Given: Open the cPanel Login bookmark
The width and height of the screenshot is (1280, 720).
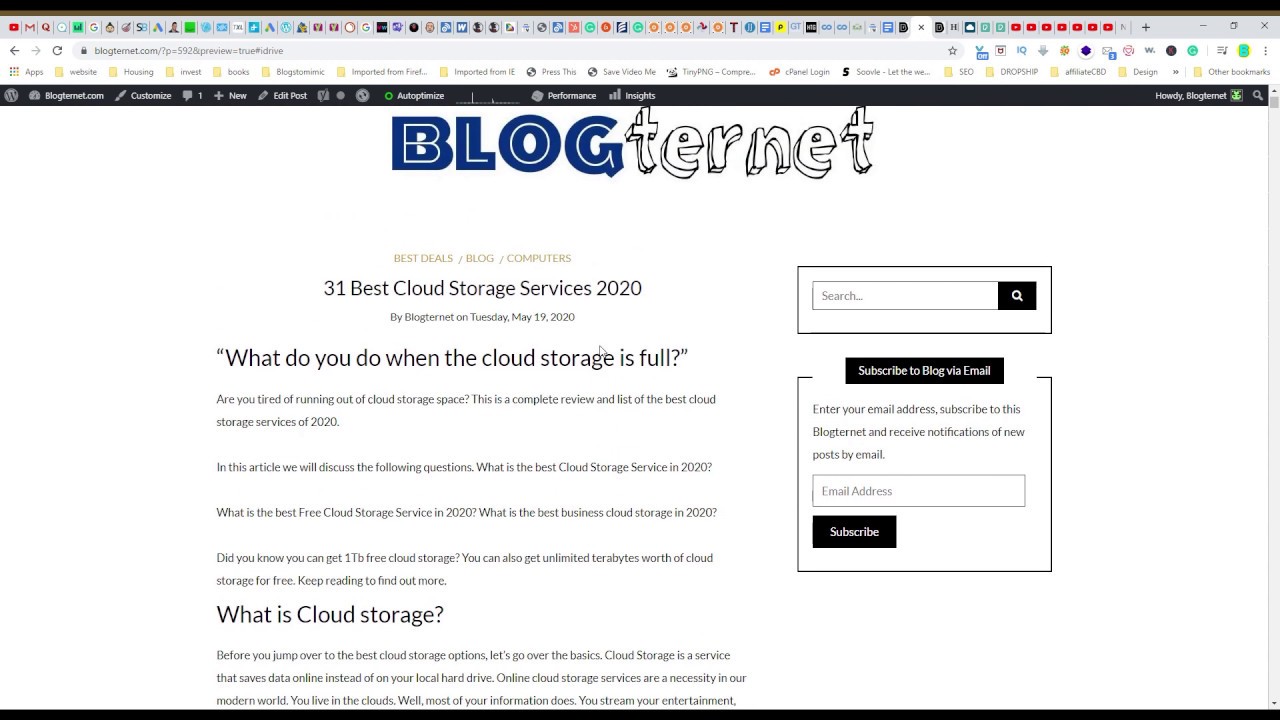Looking at the screenshot, I should coord(799,72).
